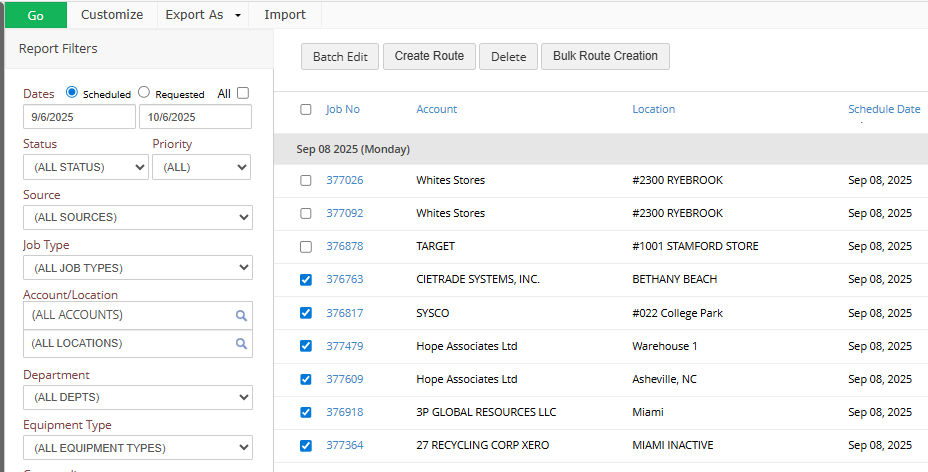This screenshot has height=472, width=928.
Task: Open the Equipment Type dropdown
Action: click(x=138, y=447)
